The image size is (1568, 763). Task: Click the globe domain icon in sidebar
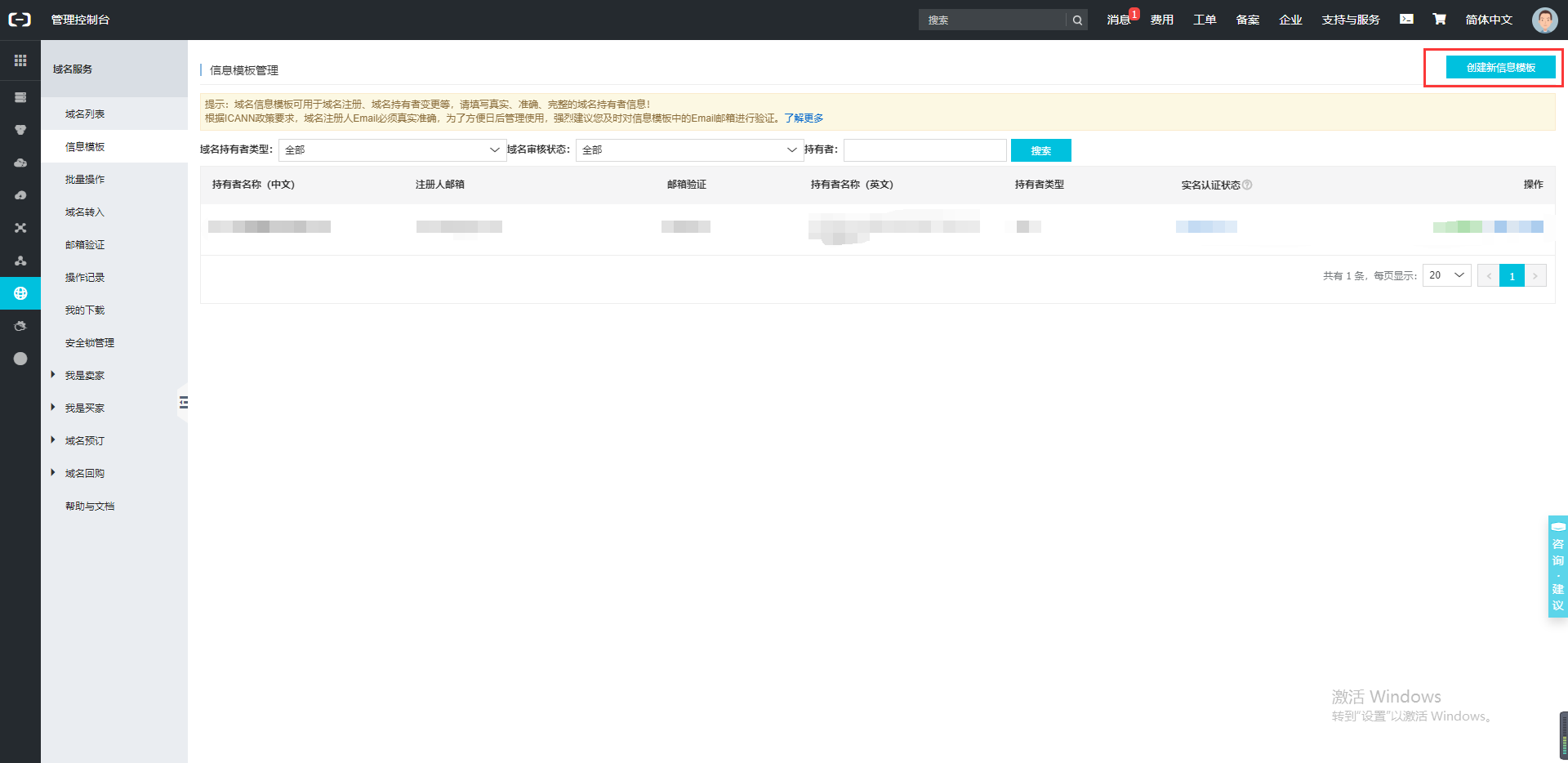point(20,293)
